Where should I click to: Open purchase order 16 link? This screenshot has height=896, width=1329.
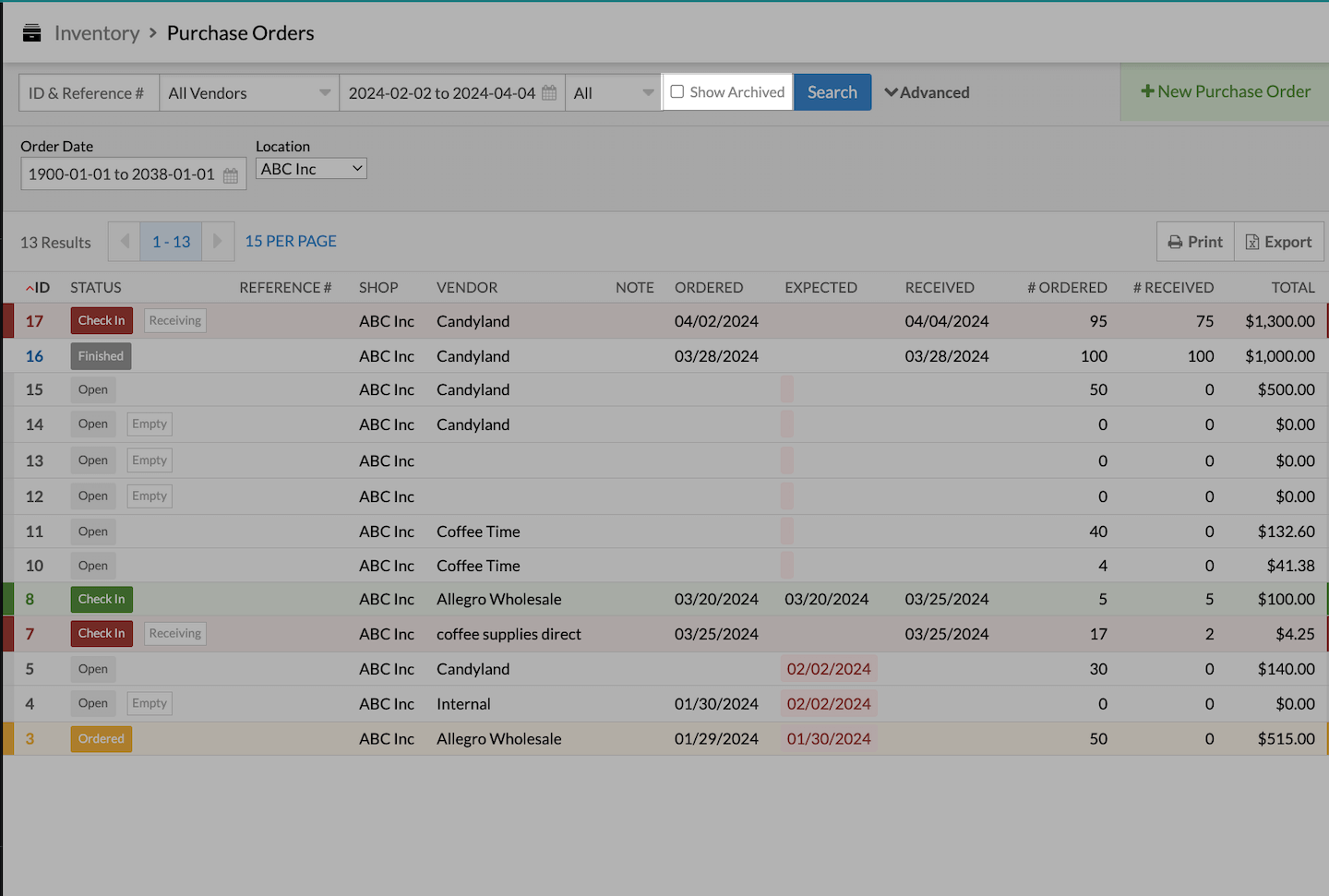[34, 356]
